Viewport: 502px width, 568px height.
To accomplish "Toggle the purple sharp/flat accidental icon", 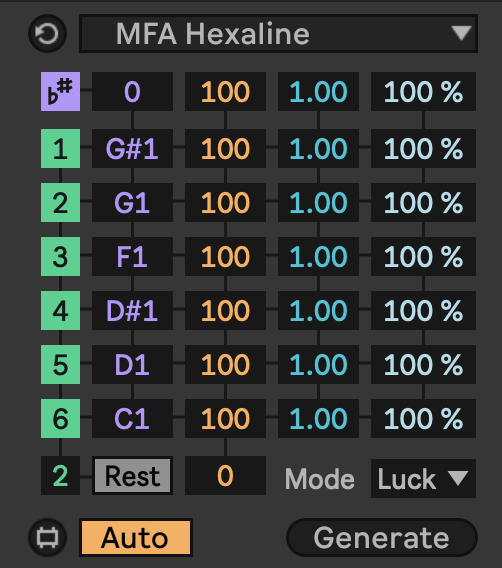I will point(60,91).
